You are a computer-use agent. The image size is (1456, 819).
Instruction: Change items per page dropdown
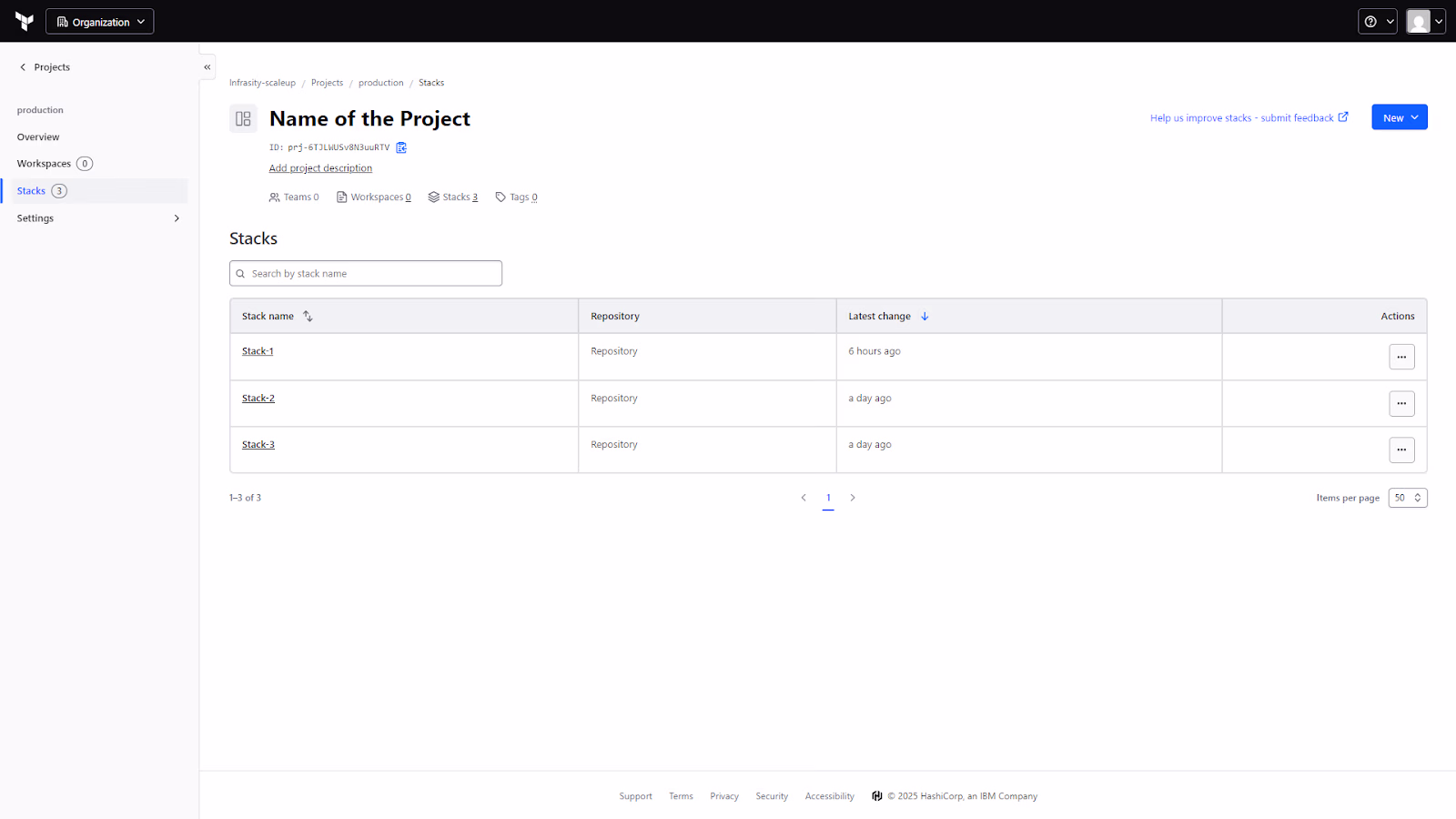point(1408,498)
